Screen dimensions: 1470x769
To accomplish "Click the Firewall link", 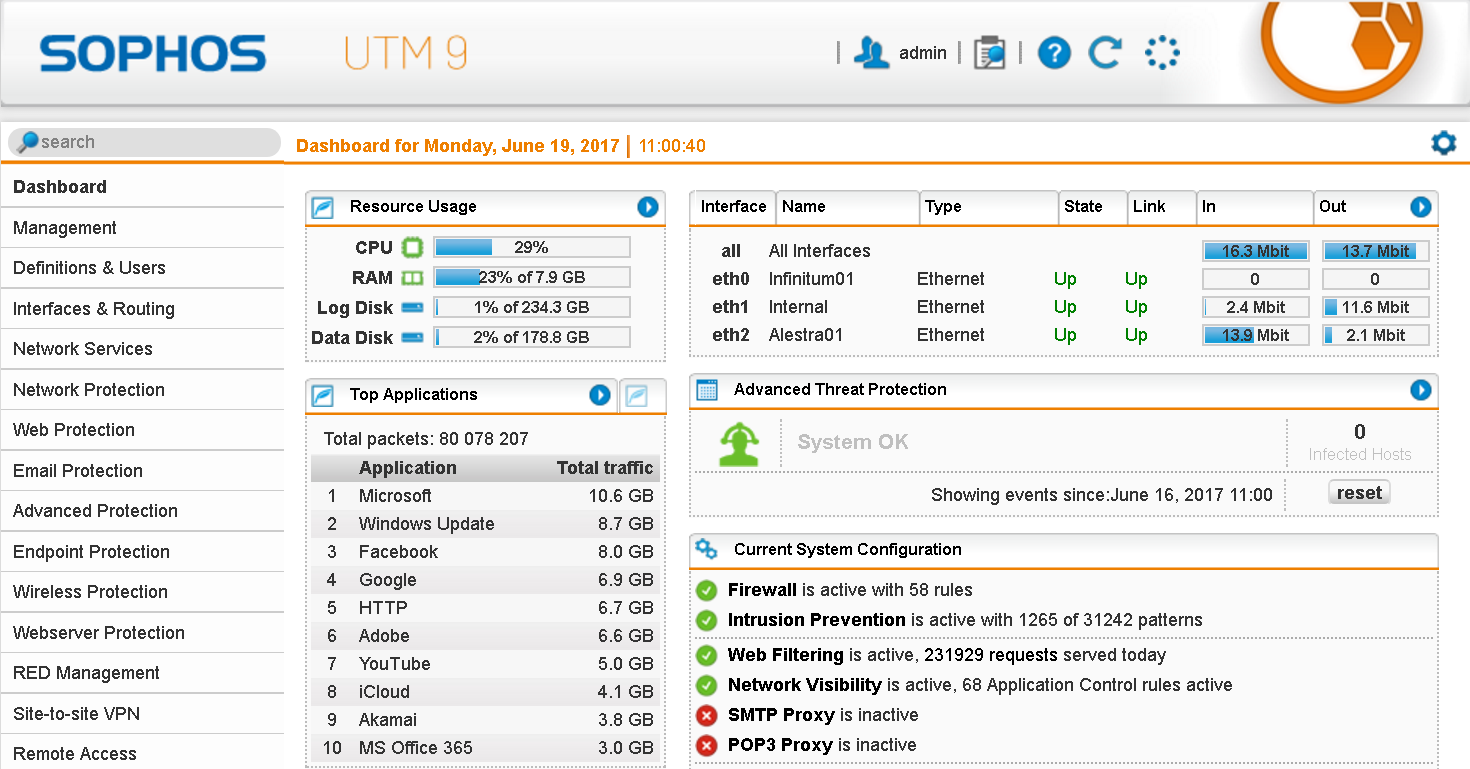I will tap(762, 590).
